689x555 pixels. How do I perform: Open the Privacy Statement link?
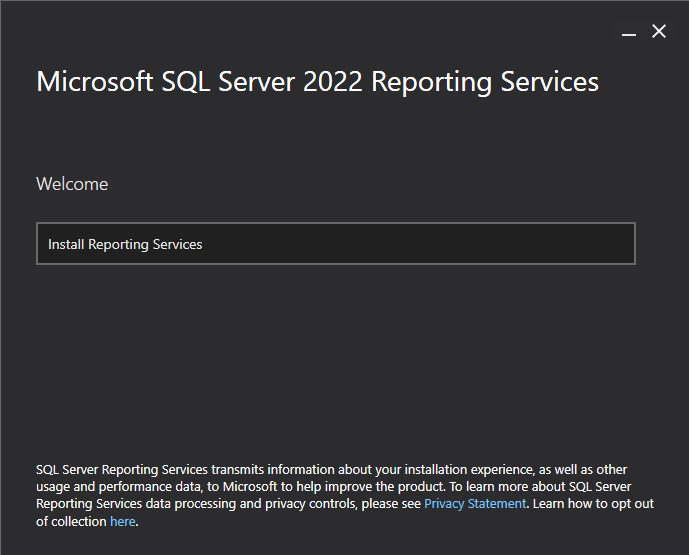(x=475, y=504)
